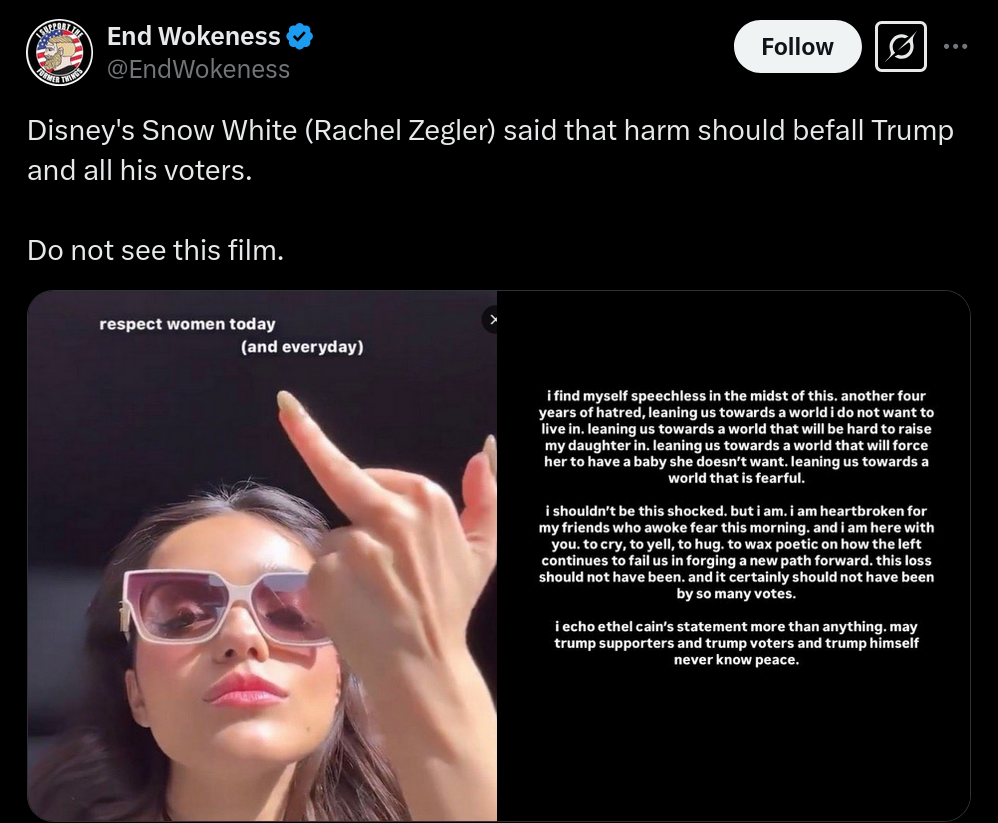
Task: Follow the End Wokeness account
Action: coord(798,46)
